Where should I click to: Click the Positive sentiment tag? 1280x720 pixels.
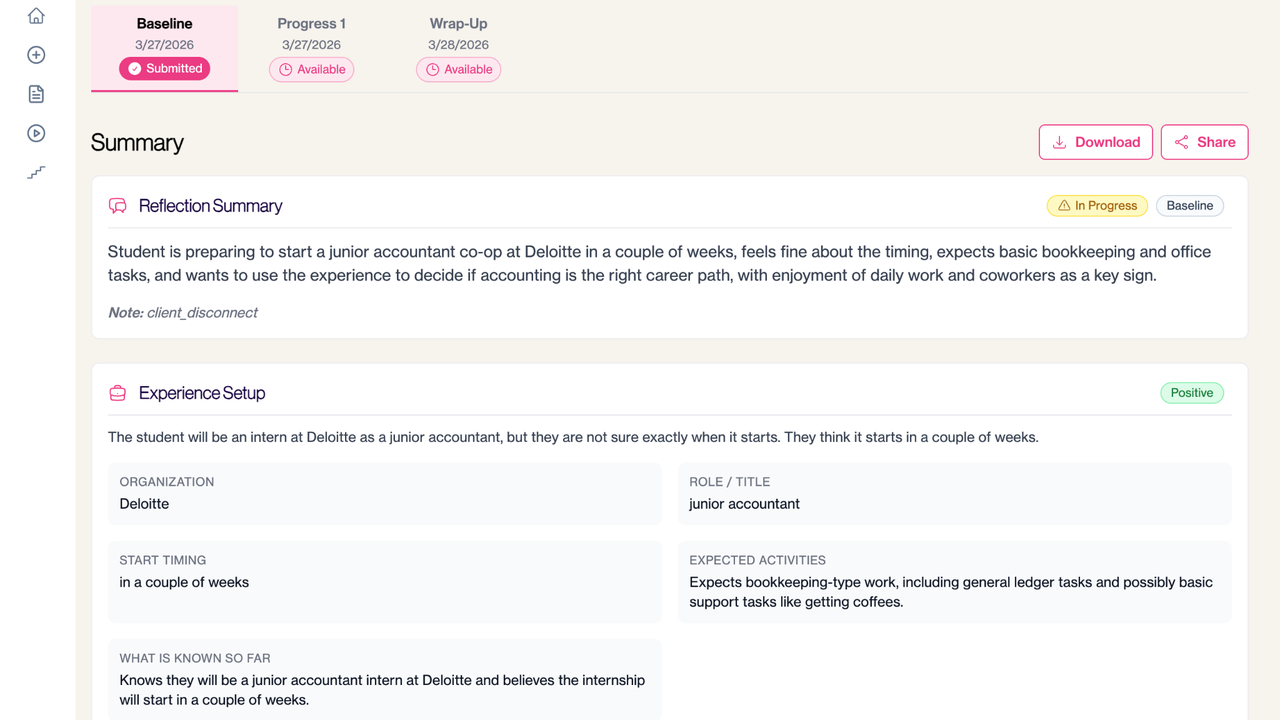pyautogui.click(x=1192, y=393)
